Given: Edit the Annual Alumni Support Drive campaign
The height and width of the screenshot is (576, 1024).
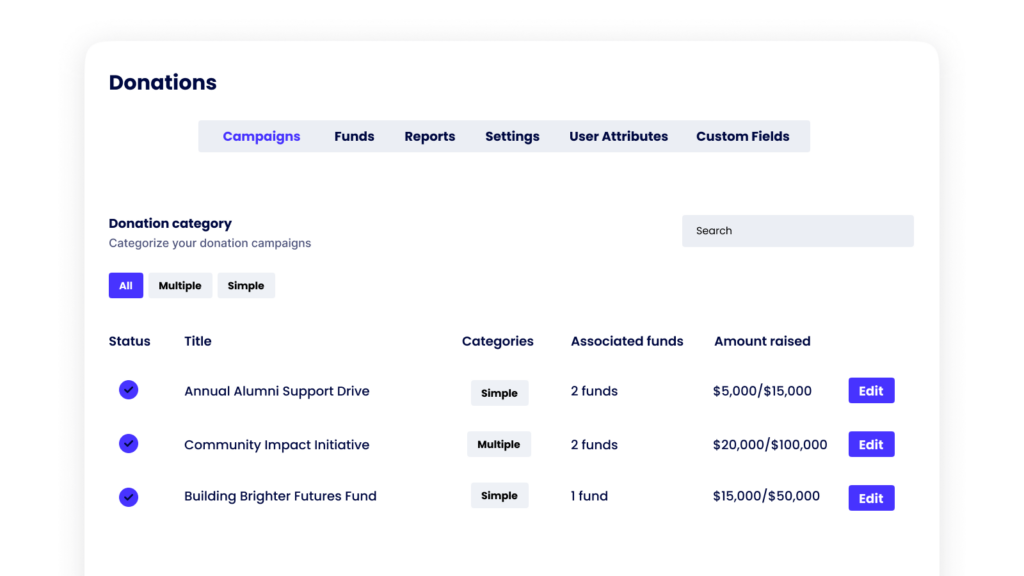Looking at the screenshot, I should 871,391.
